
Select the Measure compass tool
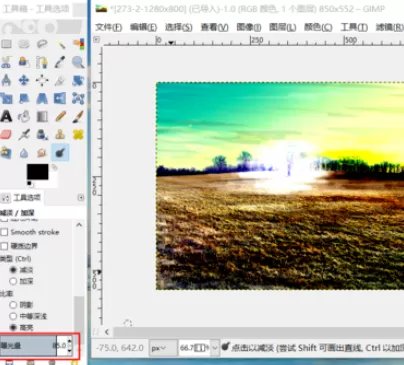click(x=6, y=80)
